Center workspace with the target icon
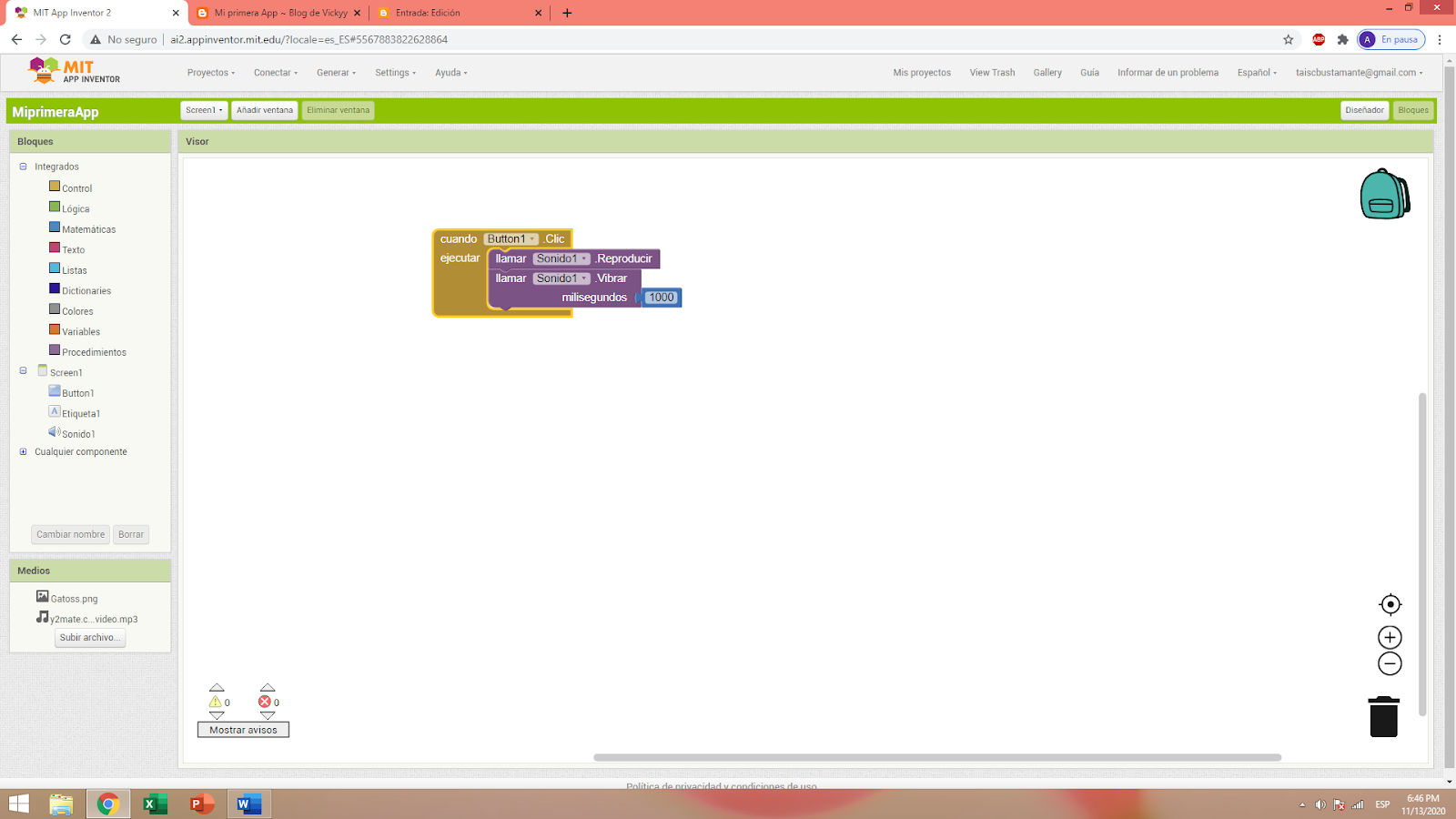Image resolution: width=1456 pixels, height=819 pixels. [1390, 604]
